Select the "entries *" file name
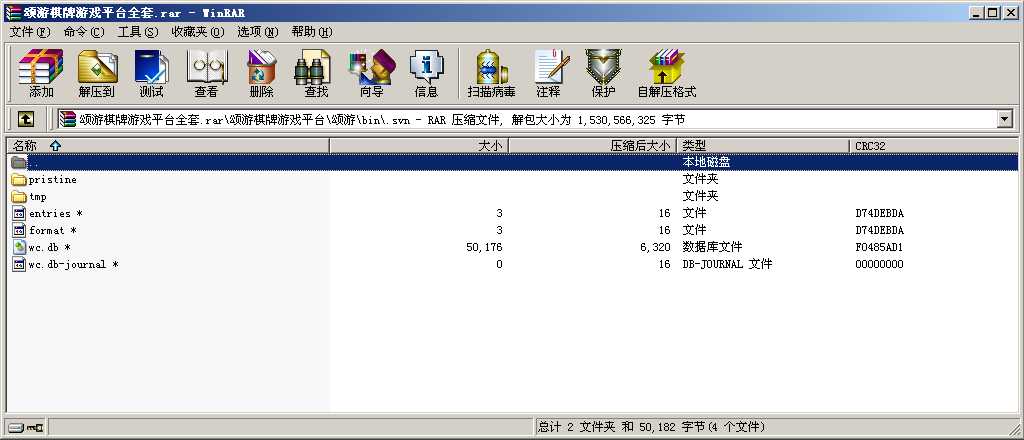This screenshot has height=440, width=1024. click(x=56, y=213)
